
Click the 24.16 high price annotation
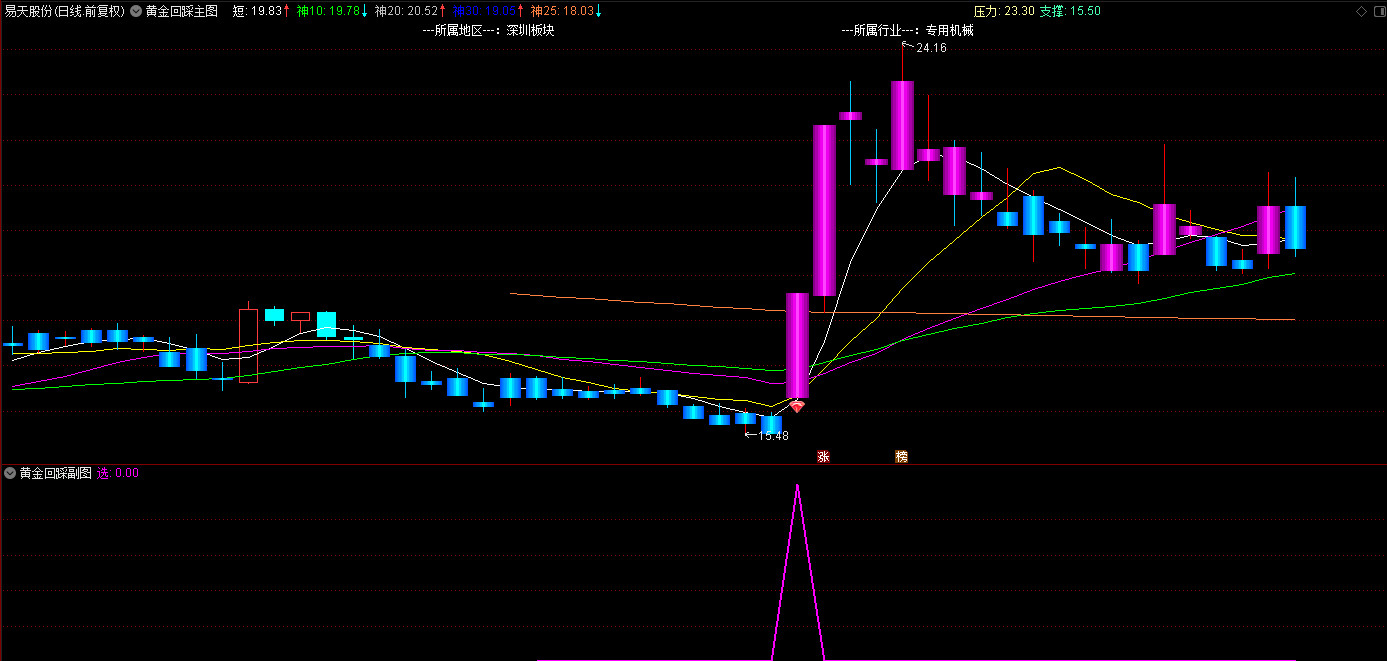coord(930,48)
